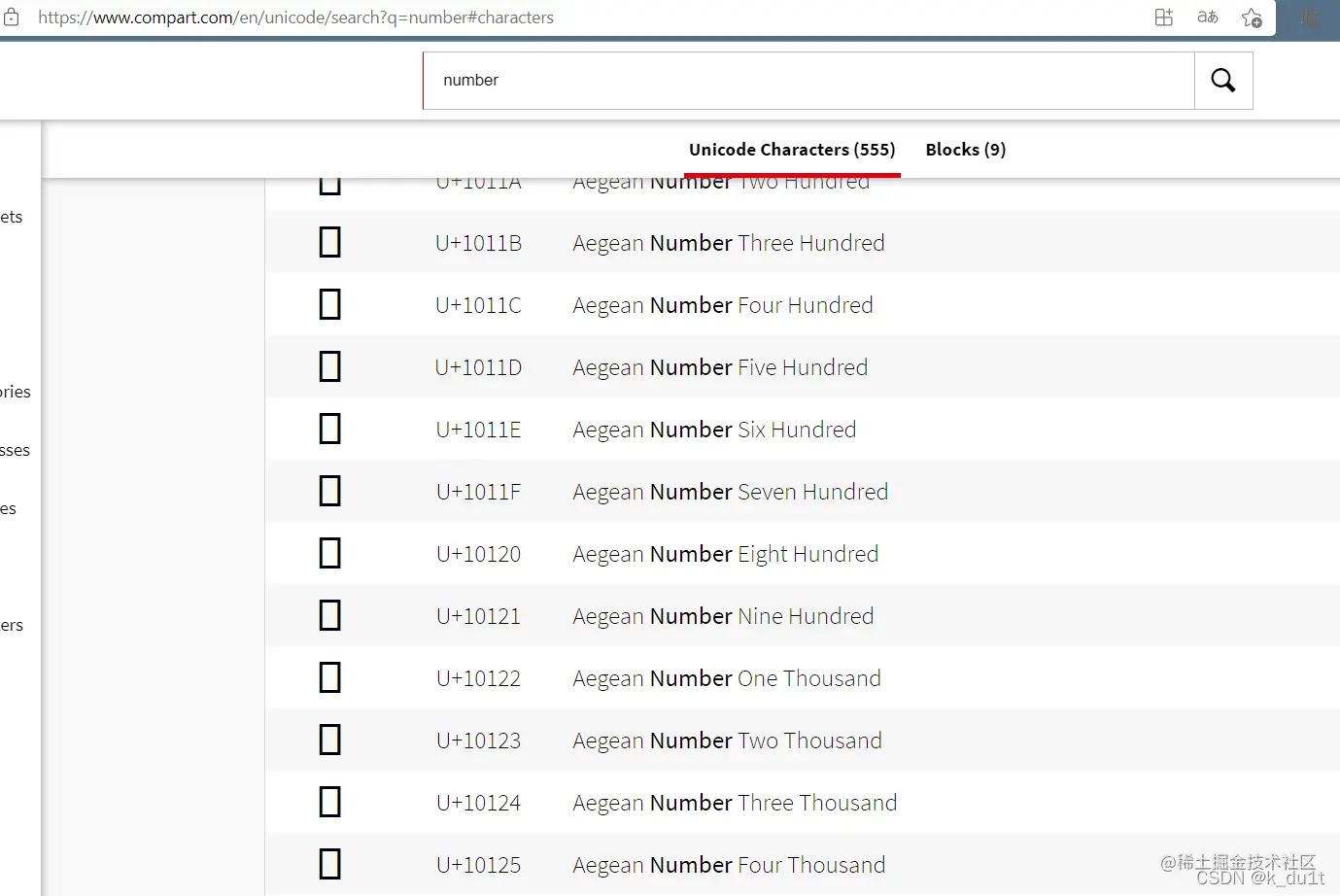Open the browser apps grid icon

click(x=1164, y=17)
